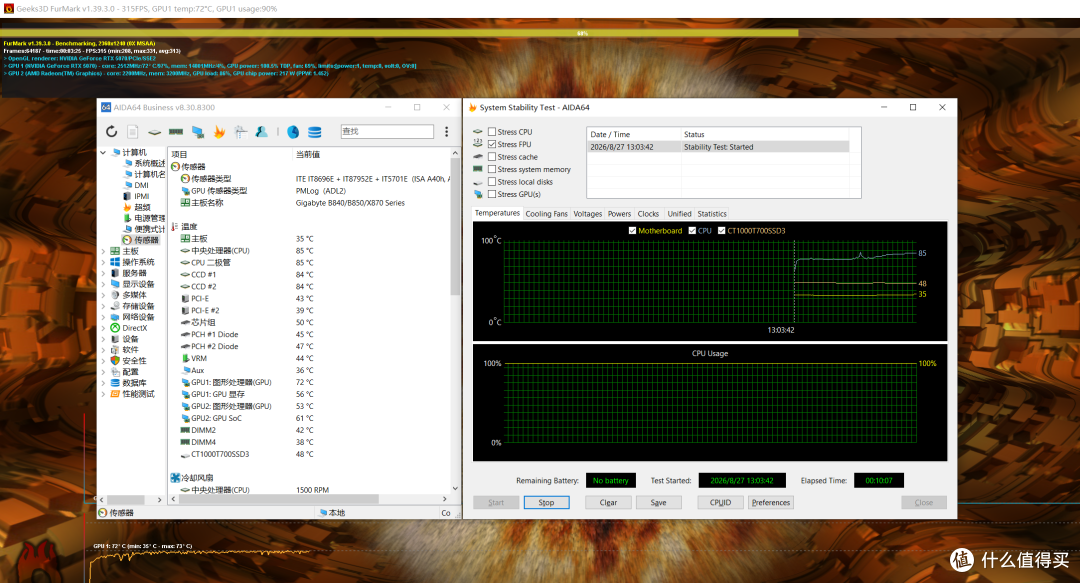Expand the 多媒体 tree node

(103, 295)
